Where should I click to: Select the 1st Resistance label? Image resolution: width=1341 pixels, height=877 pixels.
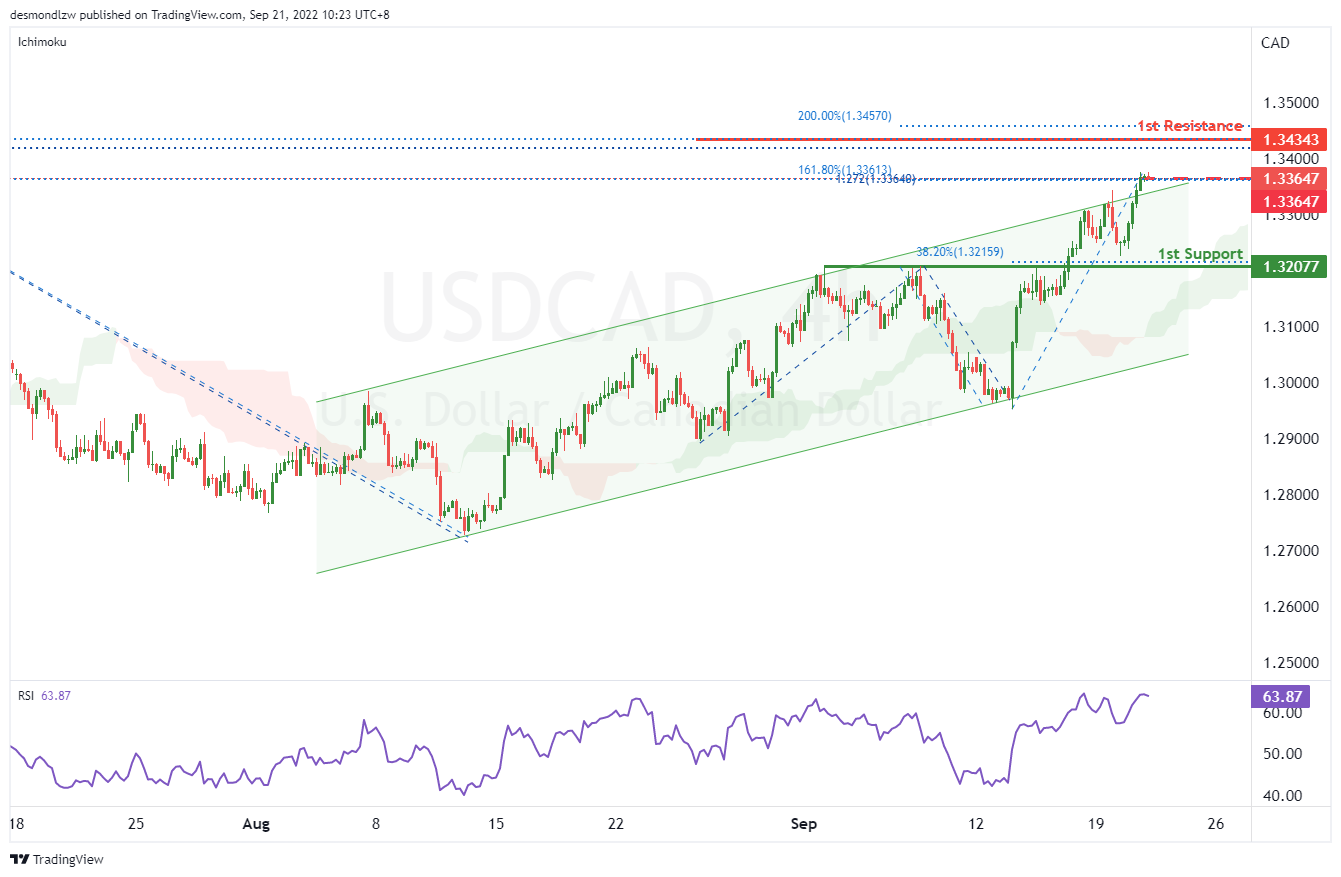point(1190,126)
